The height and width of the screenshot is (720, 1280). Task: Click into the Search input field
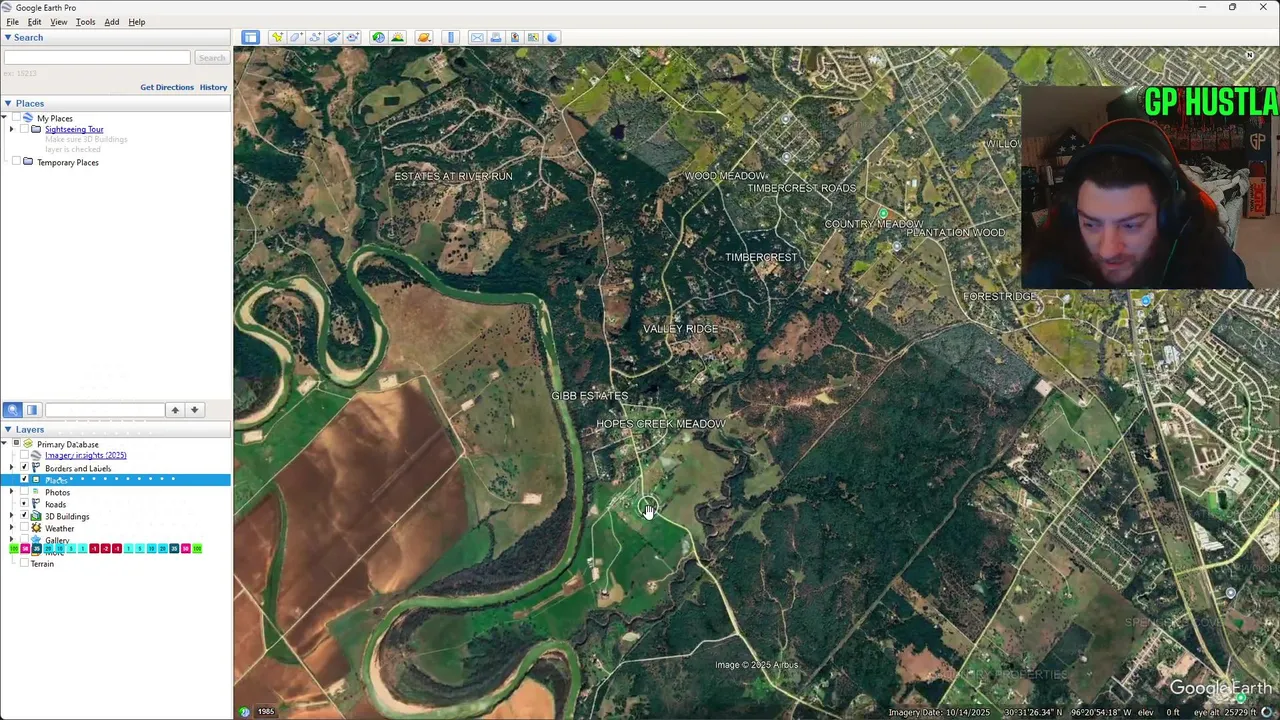(97, 58)
